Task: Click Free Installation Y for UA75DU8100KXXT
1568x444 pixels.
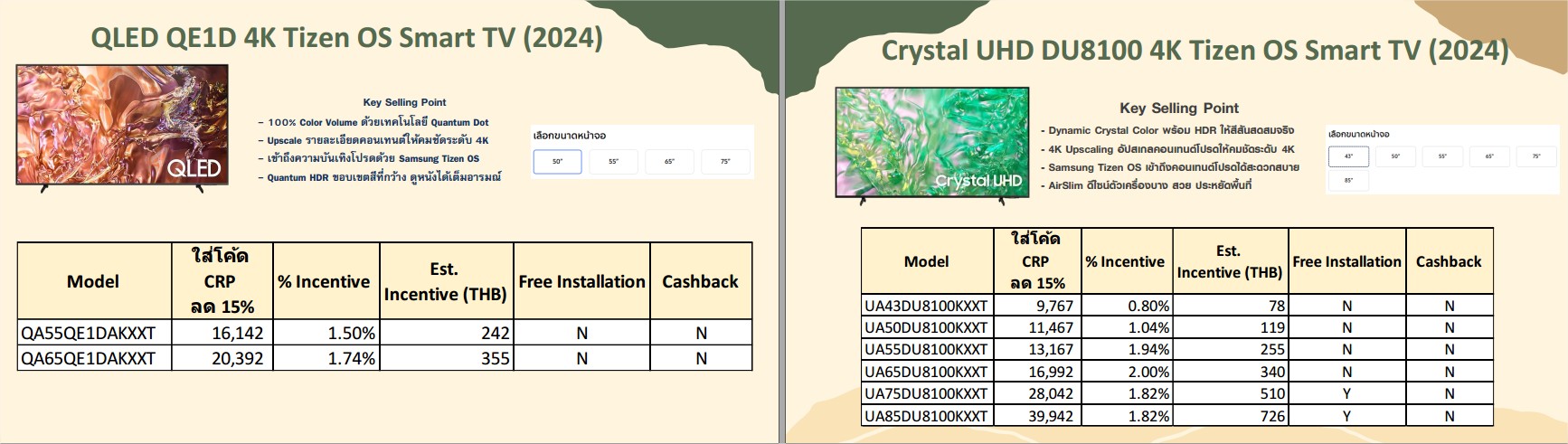Action: [1346, 393]
